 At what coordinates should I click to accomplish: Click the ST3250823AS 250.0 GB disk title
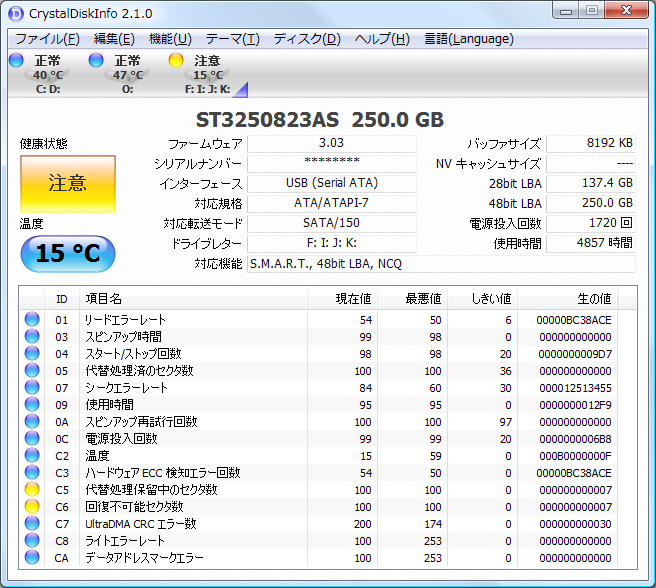[x=320, y=120]
